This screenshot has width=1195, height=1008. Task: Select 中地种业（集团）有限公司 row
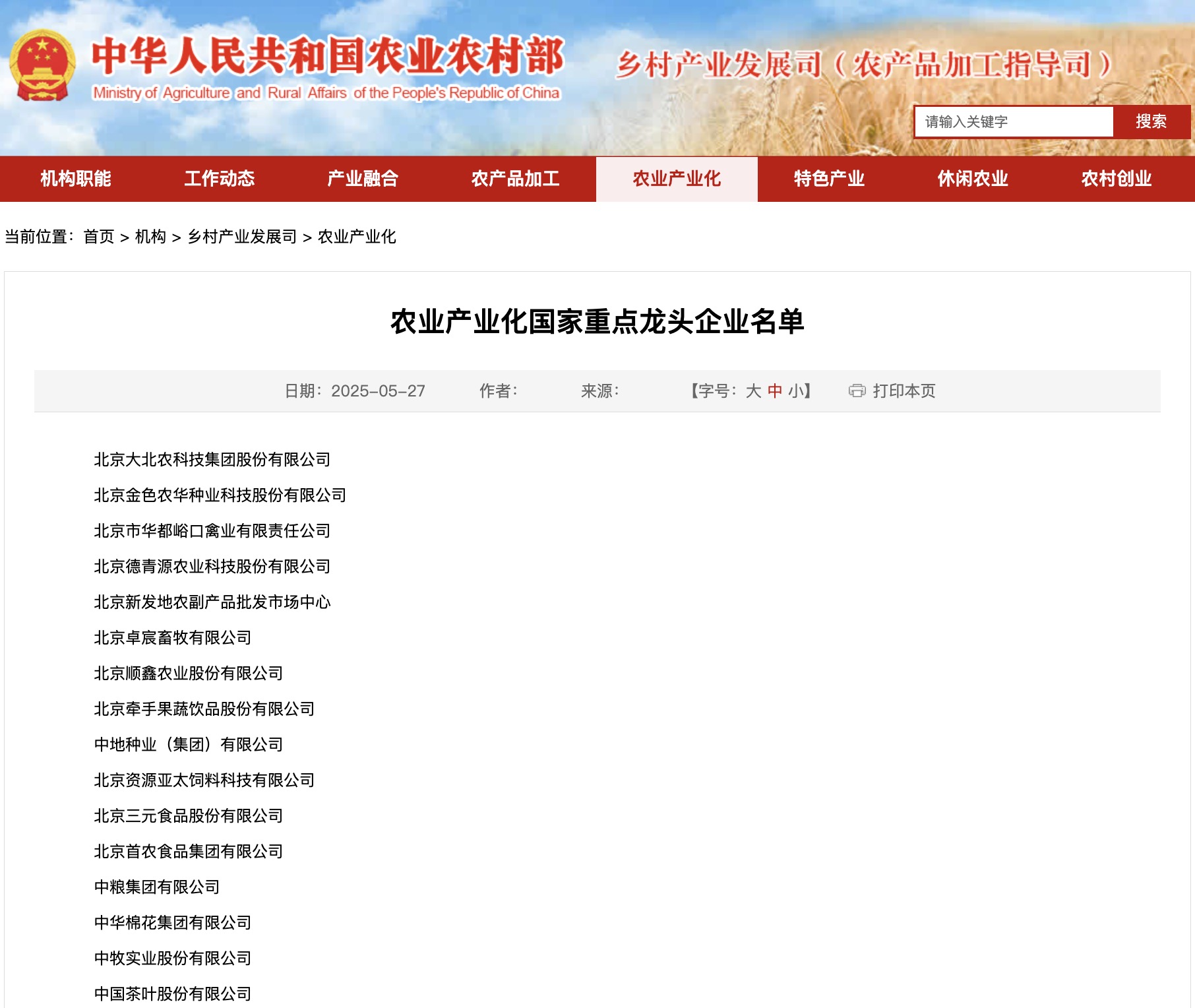188,745
